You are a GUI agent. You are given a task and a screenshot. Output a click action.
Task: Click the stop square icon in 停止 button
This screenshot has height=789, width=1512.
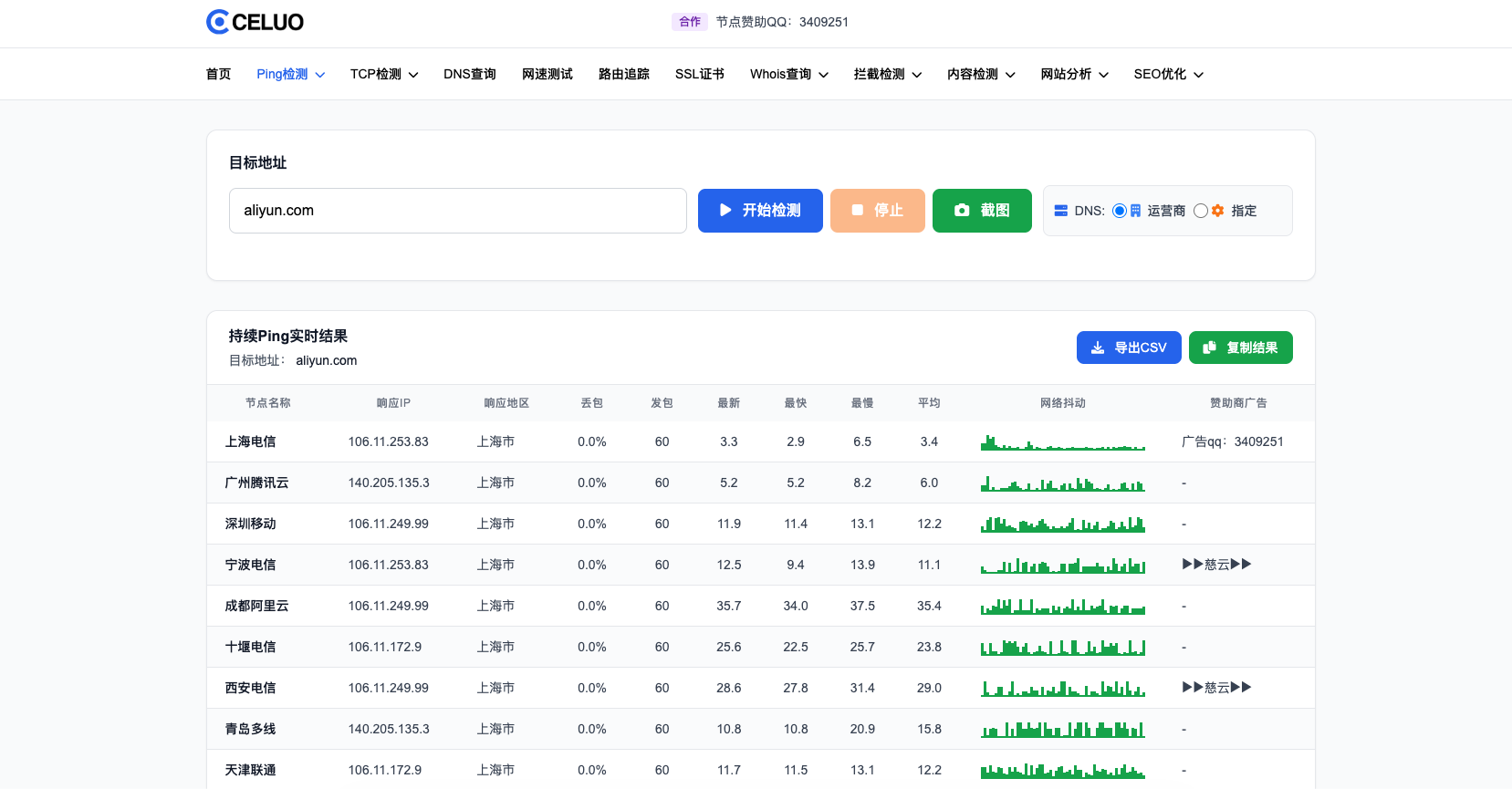[x=858, y=210]
